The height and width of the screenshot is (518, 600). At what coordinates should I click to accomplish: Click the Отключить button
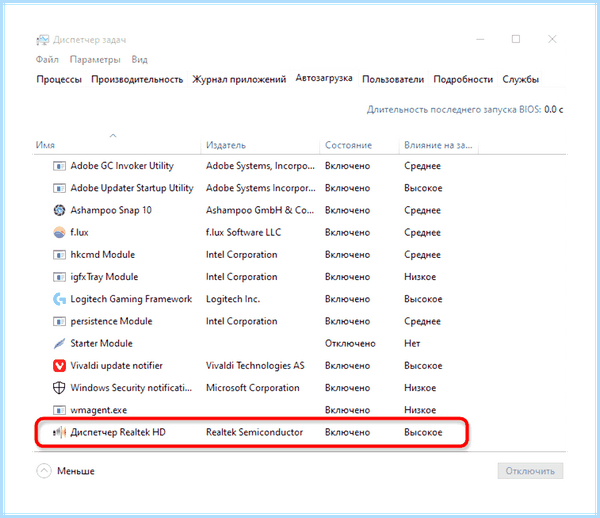pos(530,471)
